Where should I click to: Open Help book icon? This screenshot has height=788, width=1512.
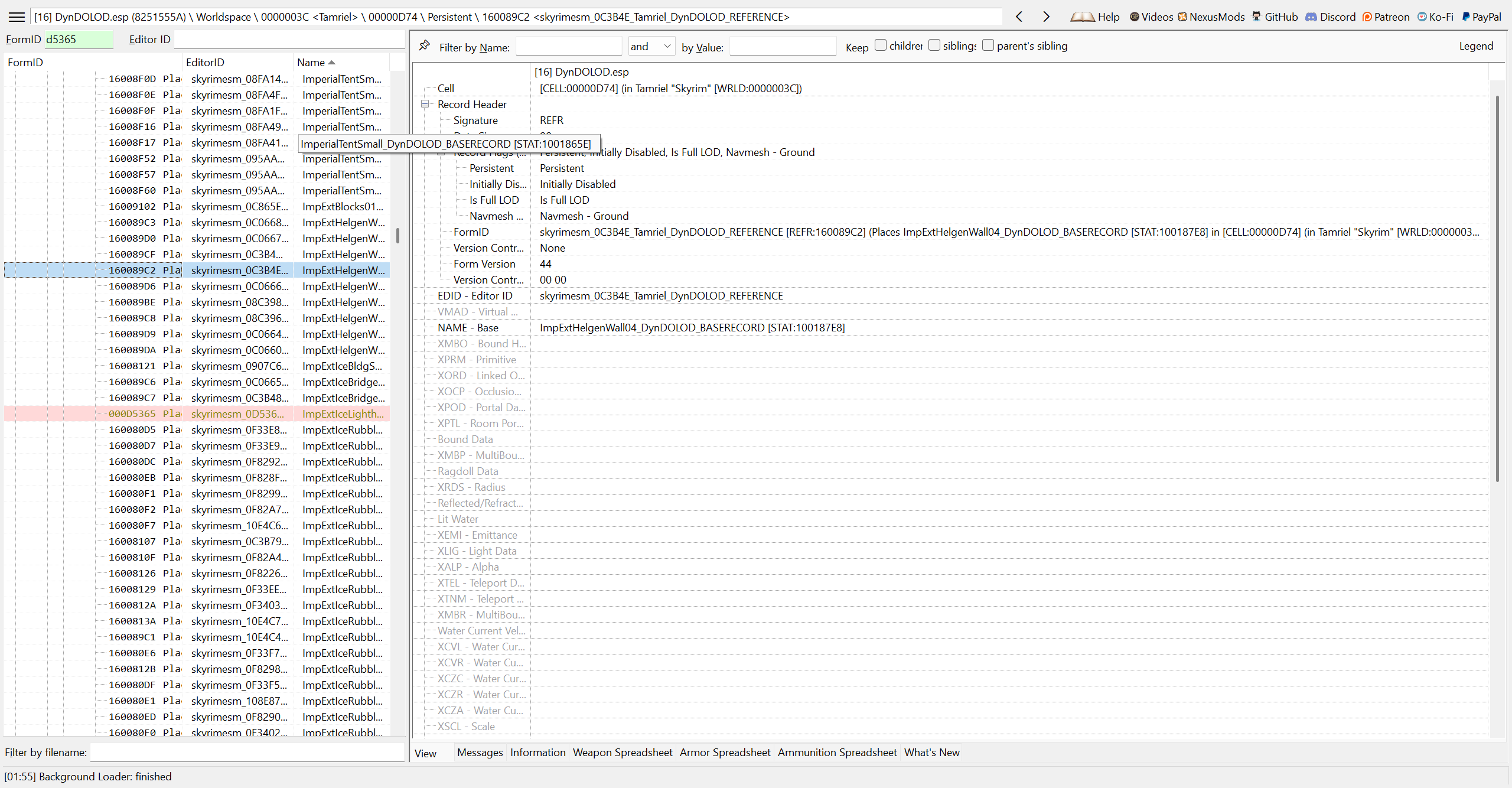click(x=1082, y=17)
